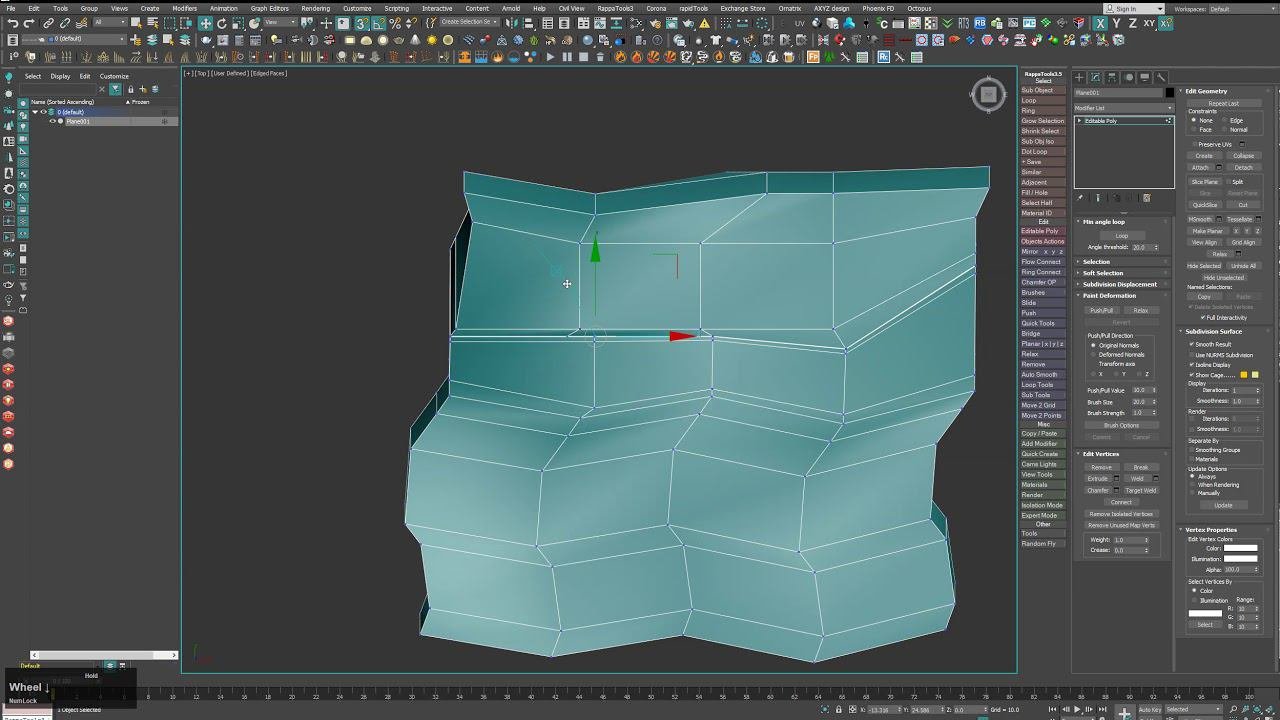Viewport: 1280px width, 720px height.
Task: Open the Modify panel tab icon
Action: (1095, 77)
